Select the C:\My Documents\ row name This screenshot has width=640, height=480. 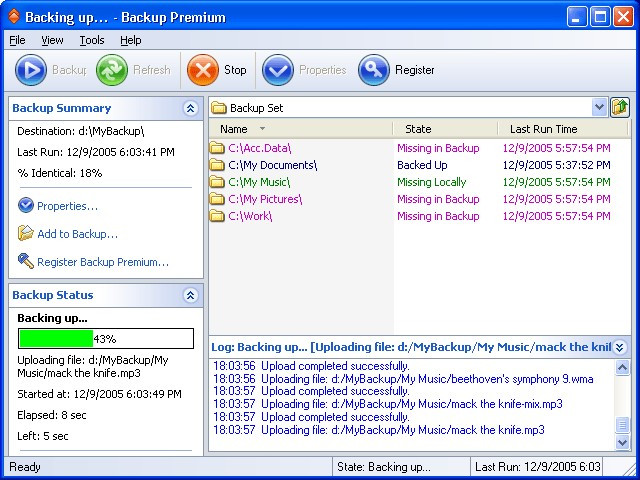(x=273, y=165)
